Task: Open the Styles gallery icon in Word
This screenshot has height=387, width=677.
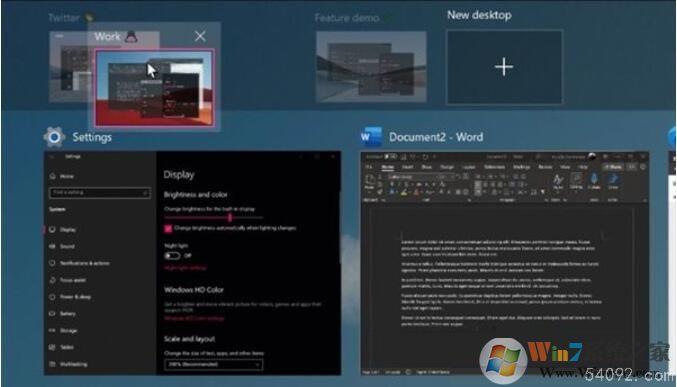Action: (559, 181)
